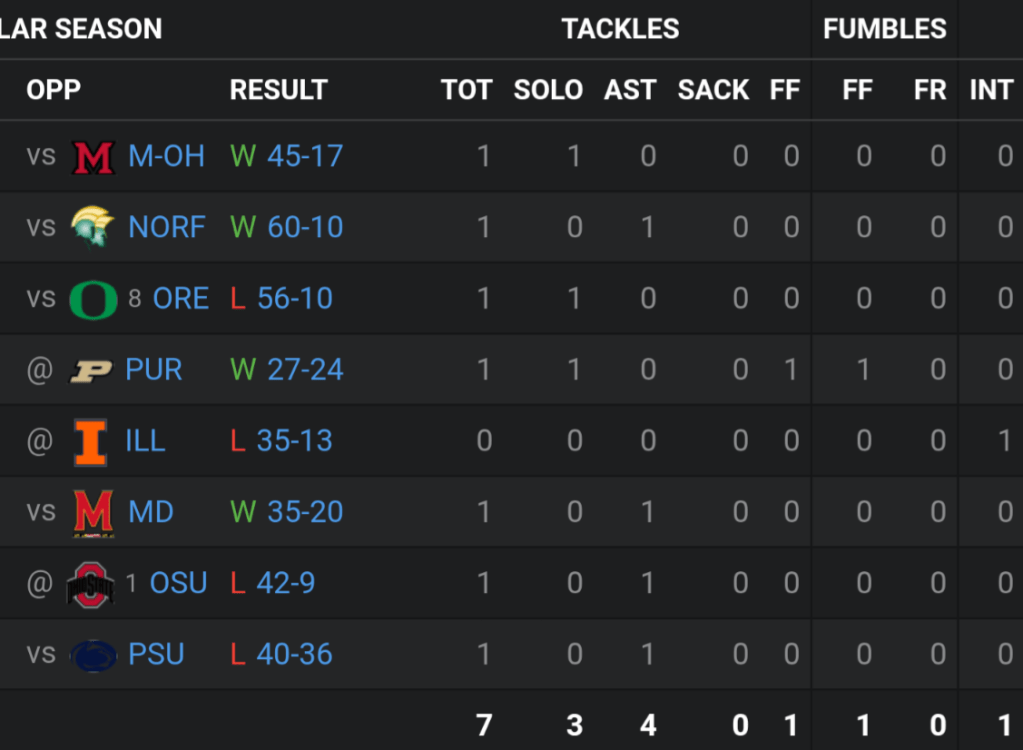
Task: Click the Norfolk State Spartans logo
Action: click(x=94, y=227)
